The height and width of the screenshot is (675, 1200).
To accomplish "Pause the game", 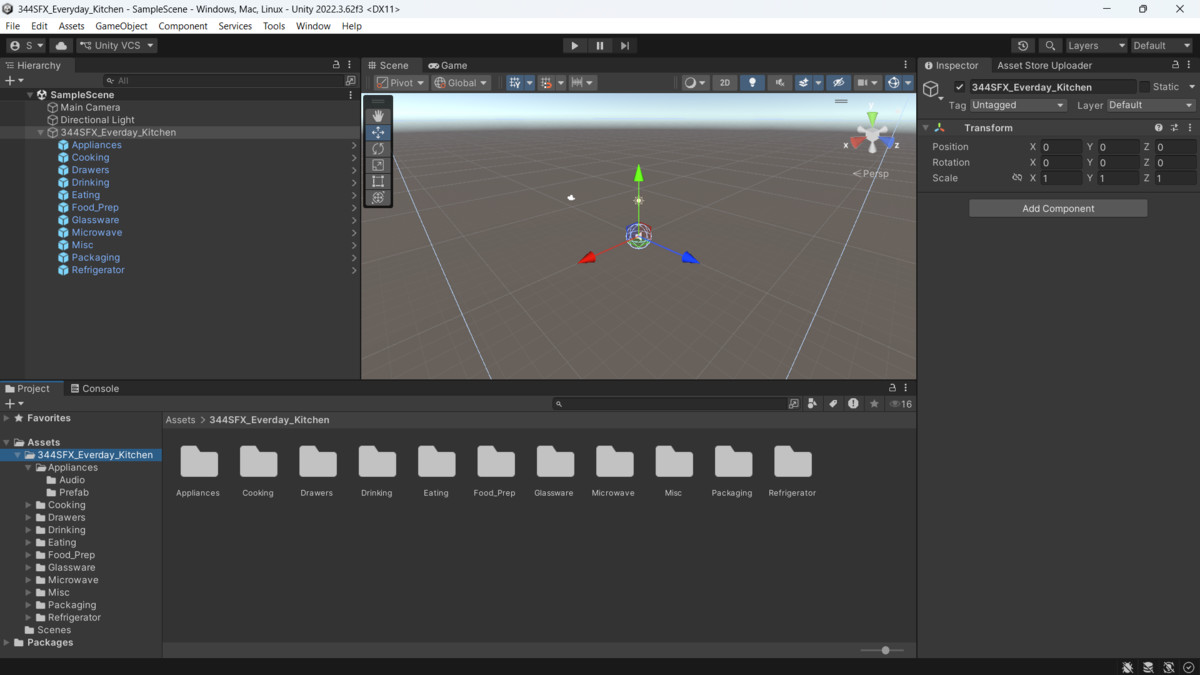I will [x=600, y=45].
